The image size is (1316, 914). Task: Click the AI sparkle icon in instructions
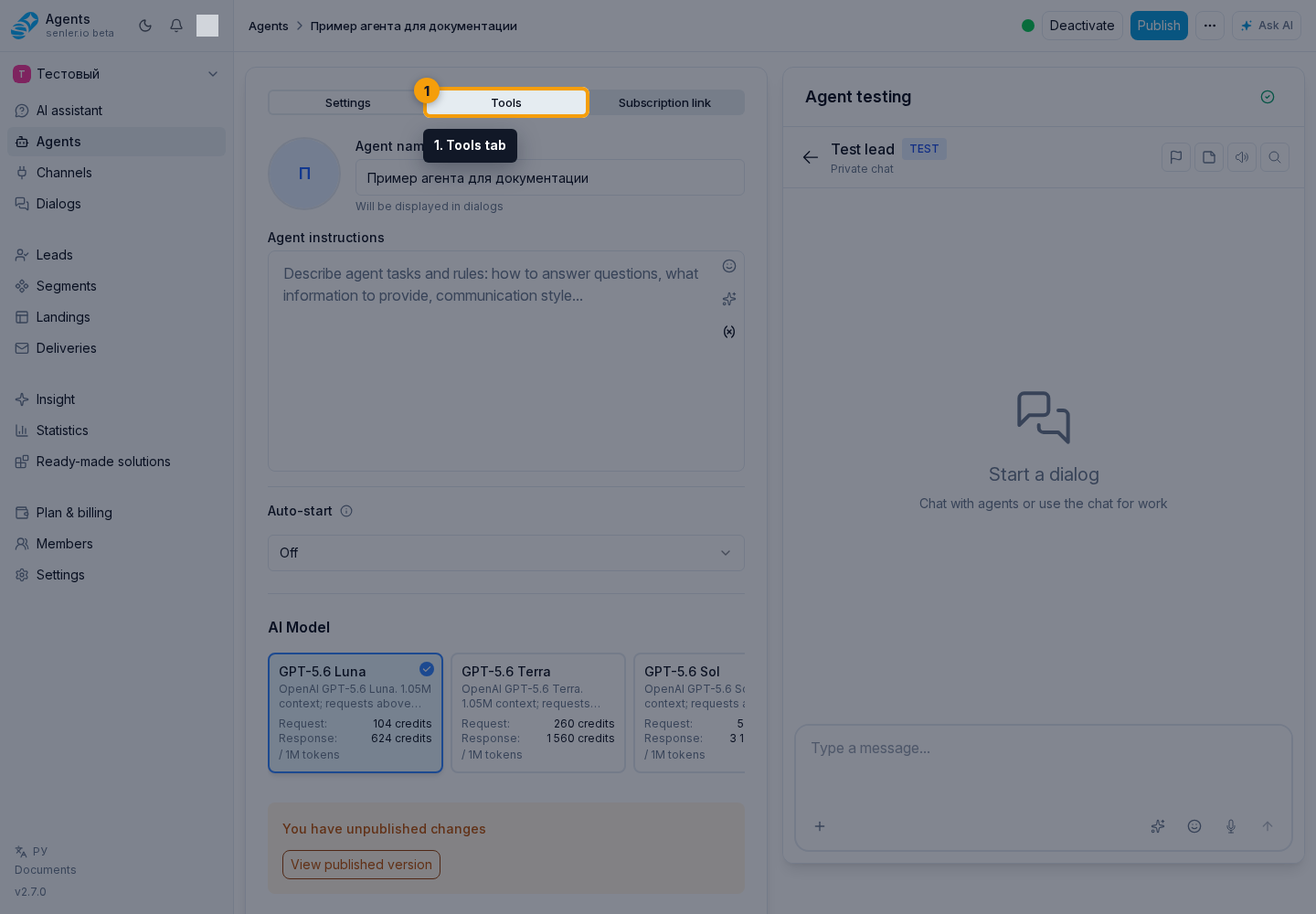pos(729,299)
